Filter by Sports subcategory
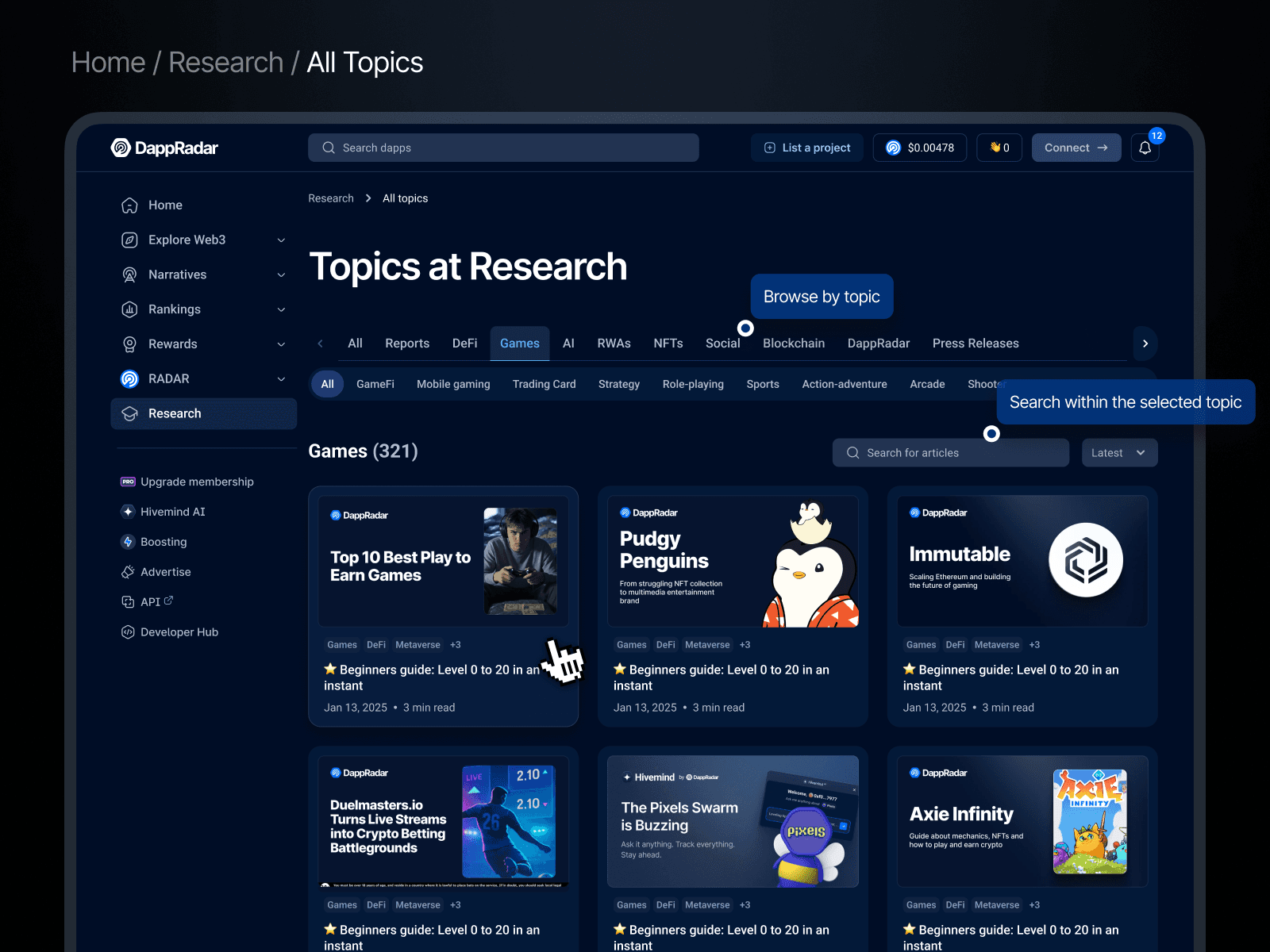 coord(763,384)
